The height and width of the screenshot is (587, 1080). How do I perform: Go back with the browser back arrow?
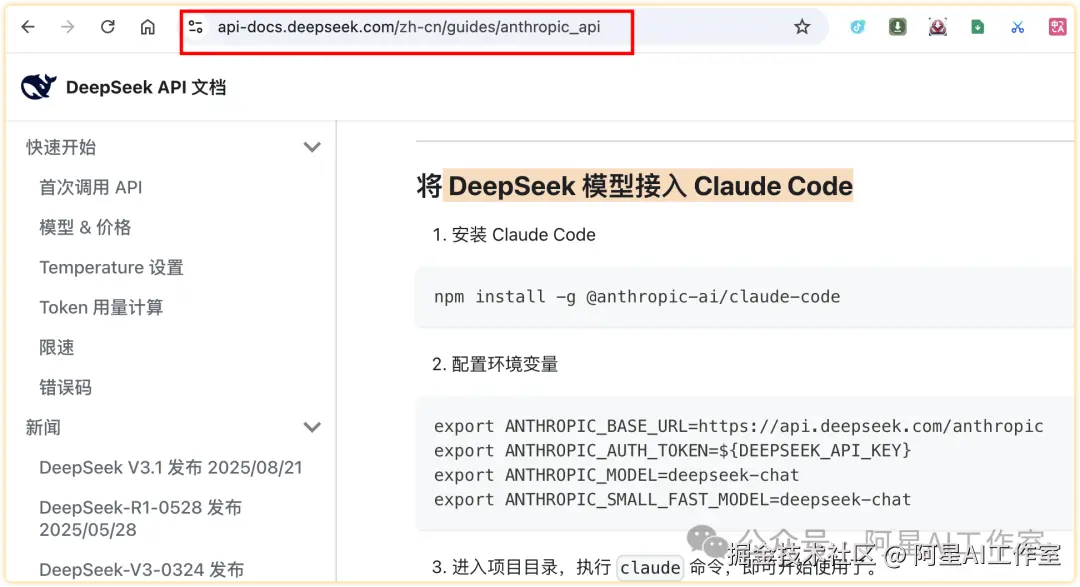pos(28,27)
